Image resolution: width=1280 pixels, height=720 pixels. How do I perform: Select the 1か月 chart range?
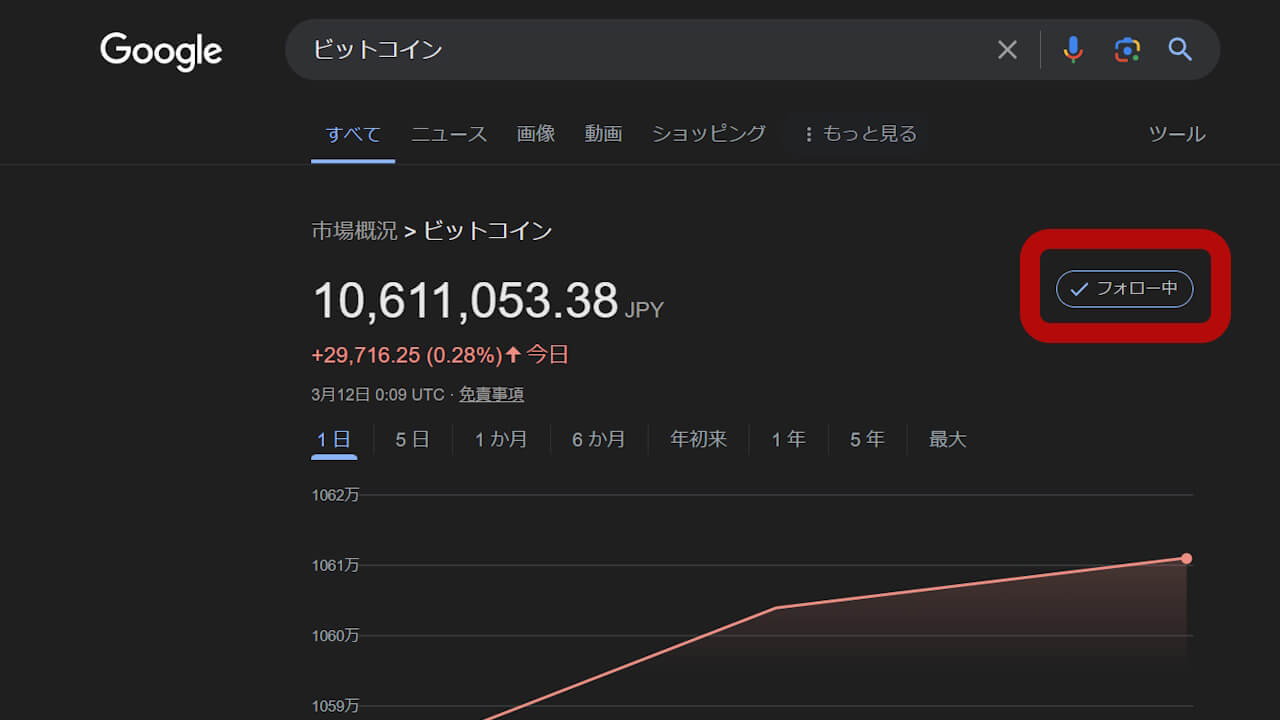pyautogui.click(x=501, y=439)
